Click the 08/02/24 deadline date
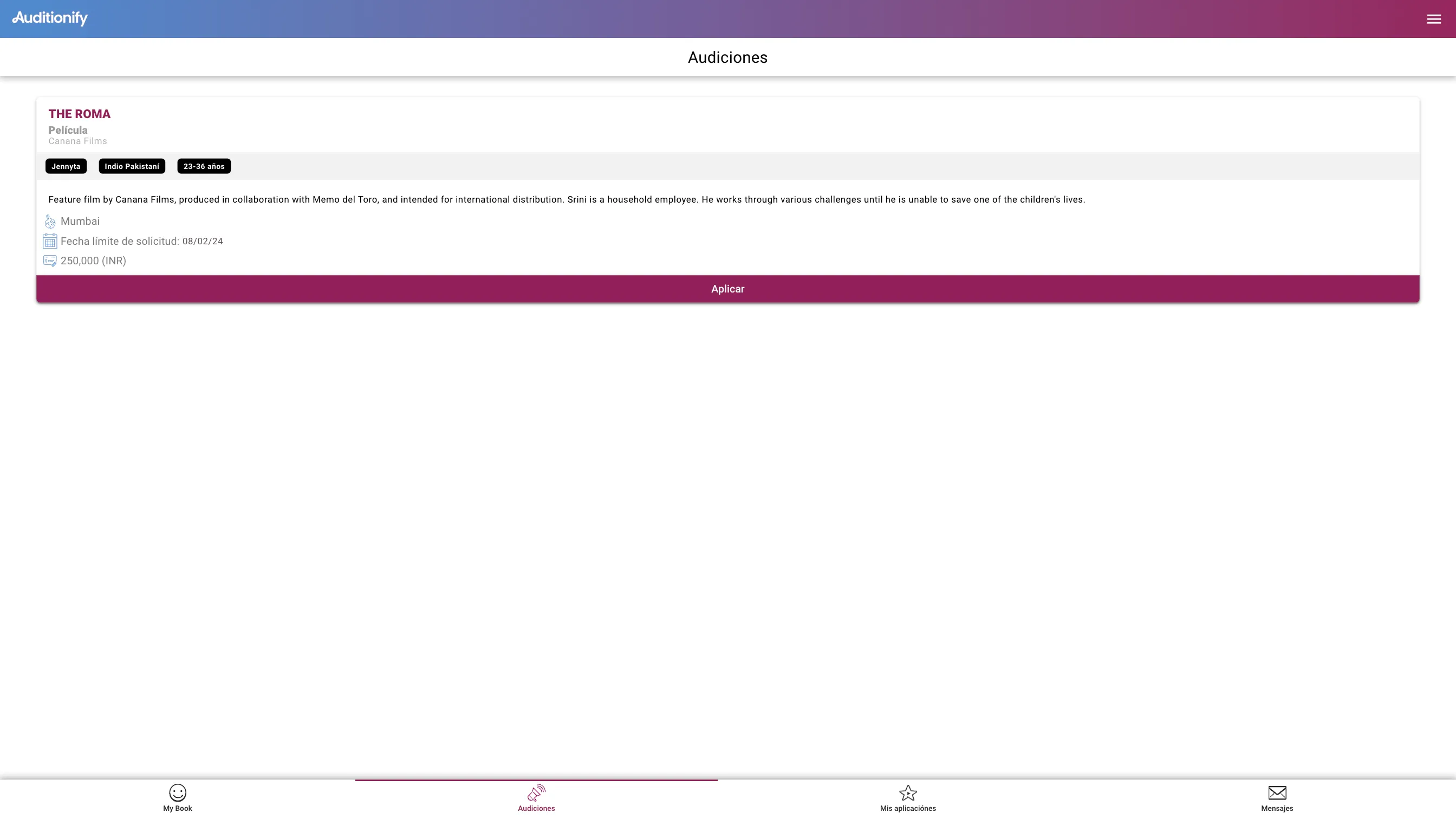The height and width of the screenshot is (819, 1456). pos(203,242)
